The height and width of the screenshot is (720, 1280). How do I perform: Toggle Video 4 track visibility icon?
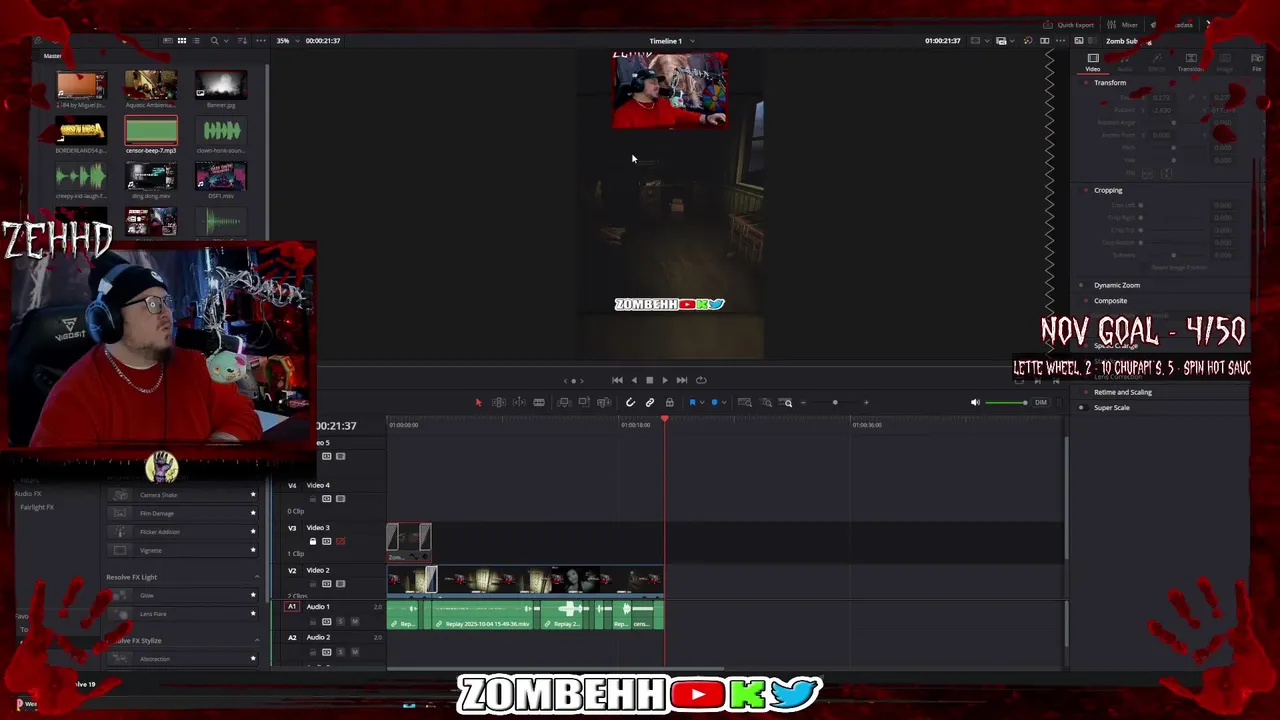pyautogui.click(x=340, y=499)
